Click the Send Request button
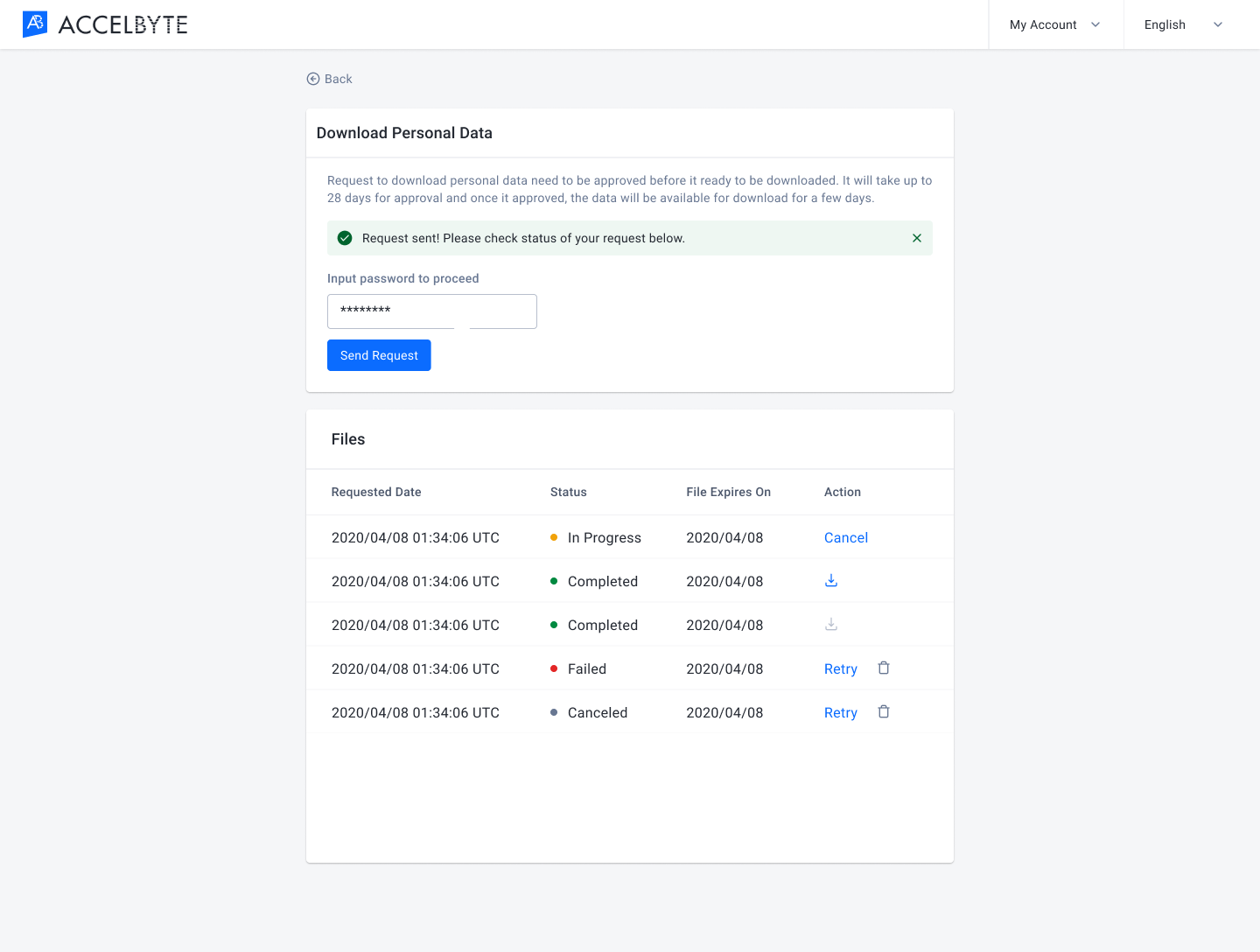1260x952 pixels. tap(379, 355)
